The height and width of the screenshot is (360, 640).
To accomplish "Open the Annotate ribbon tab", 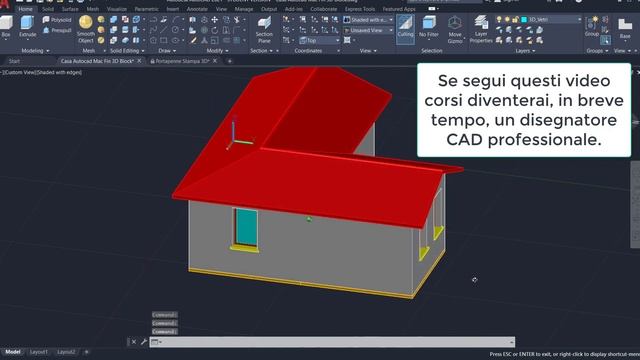I will tap(197, 9).
